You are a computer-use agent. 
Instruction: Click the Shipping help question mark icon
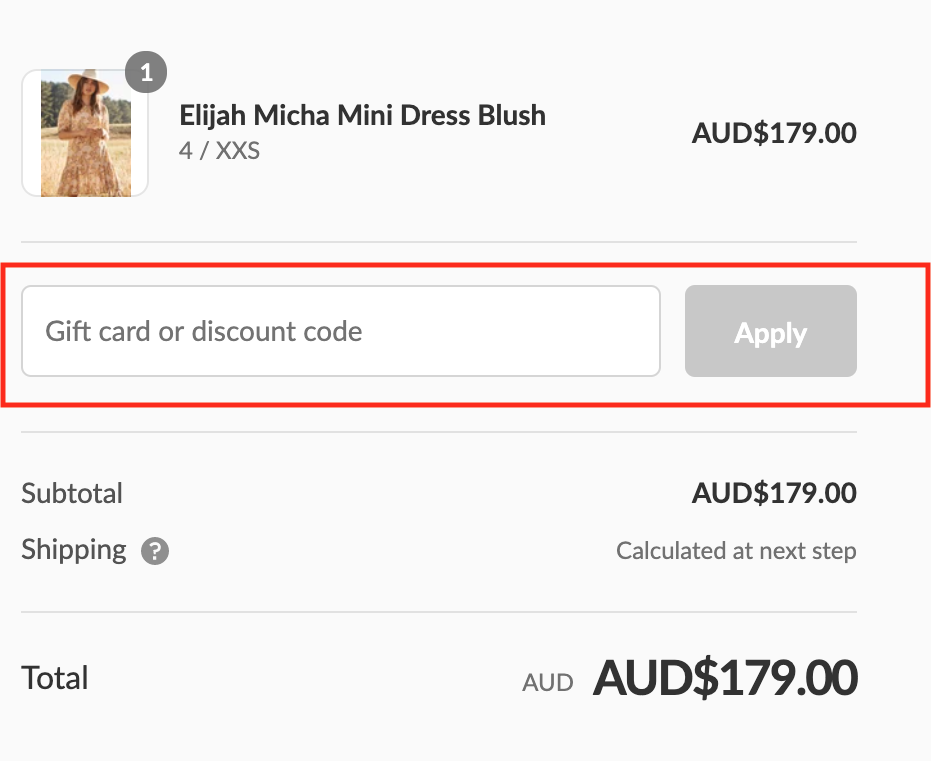coord(155,551)
